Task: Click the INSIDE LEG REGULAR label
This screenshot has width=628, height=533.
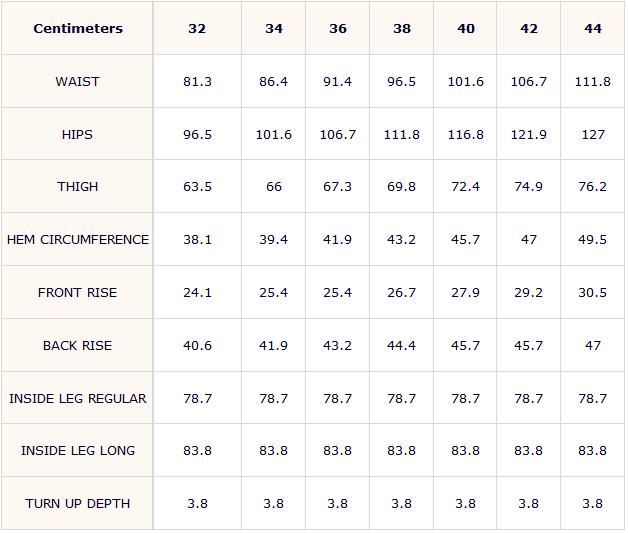Action: tap(78, 399)
